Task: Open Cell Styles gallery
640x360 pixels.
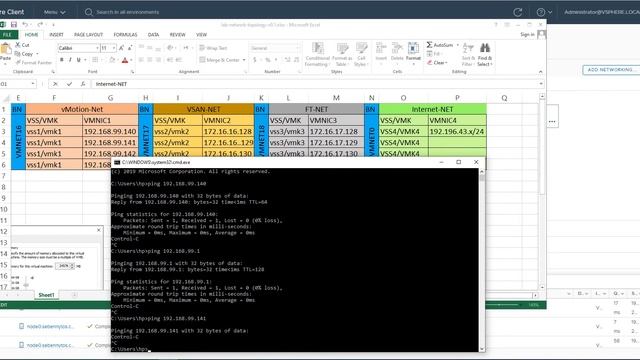Action: 361,54
